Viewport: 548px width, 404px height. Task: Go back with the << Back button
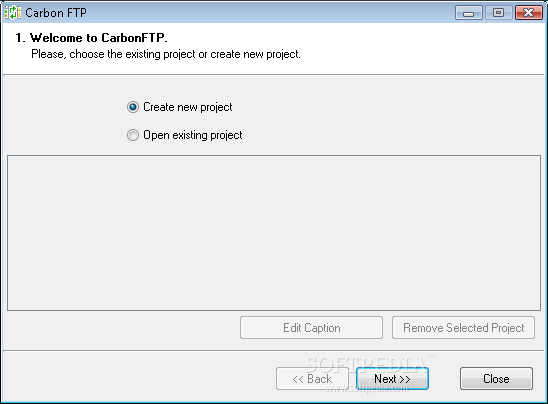(x=312, y=378)
